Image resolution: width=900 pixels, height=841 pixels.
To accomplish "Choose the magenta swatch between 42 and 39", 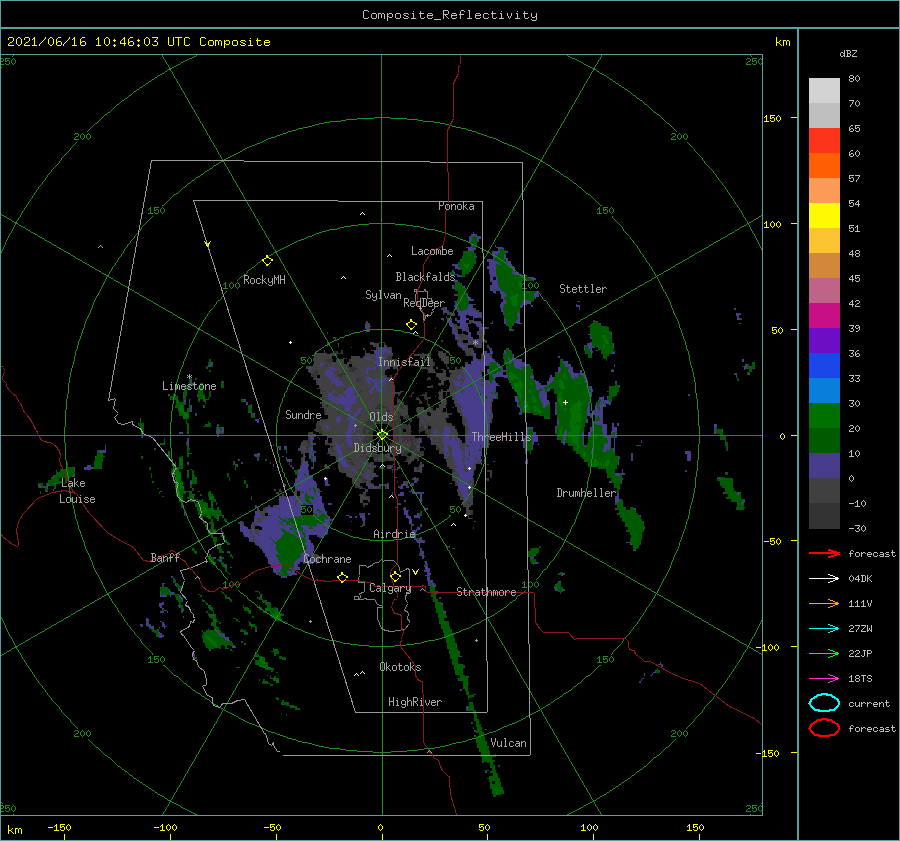I will coord(824,315).
